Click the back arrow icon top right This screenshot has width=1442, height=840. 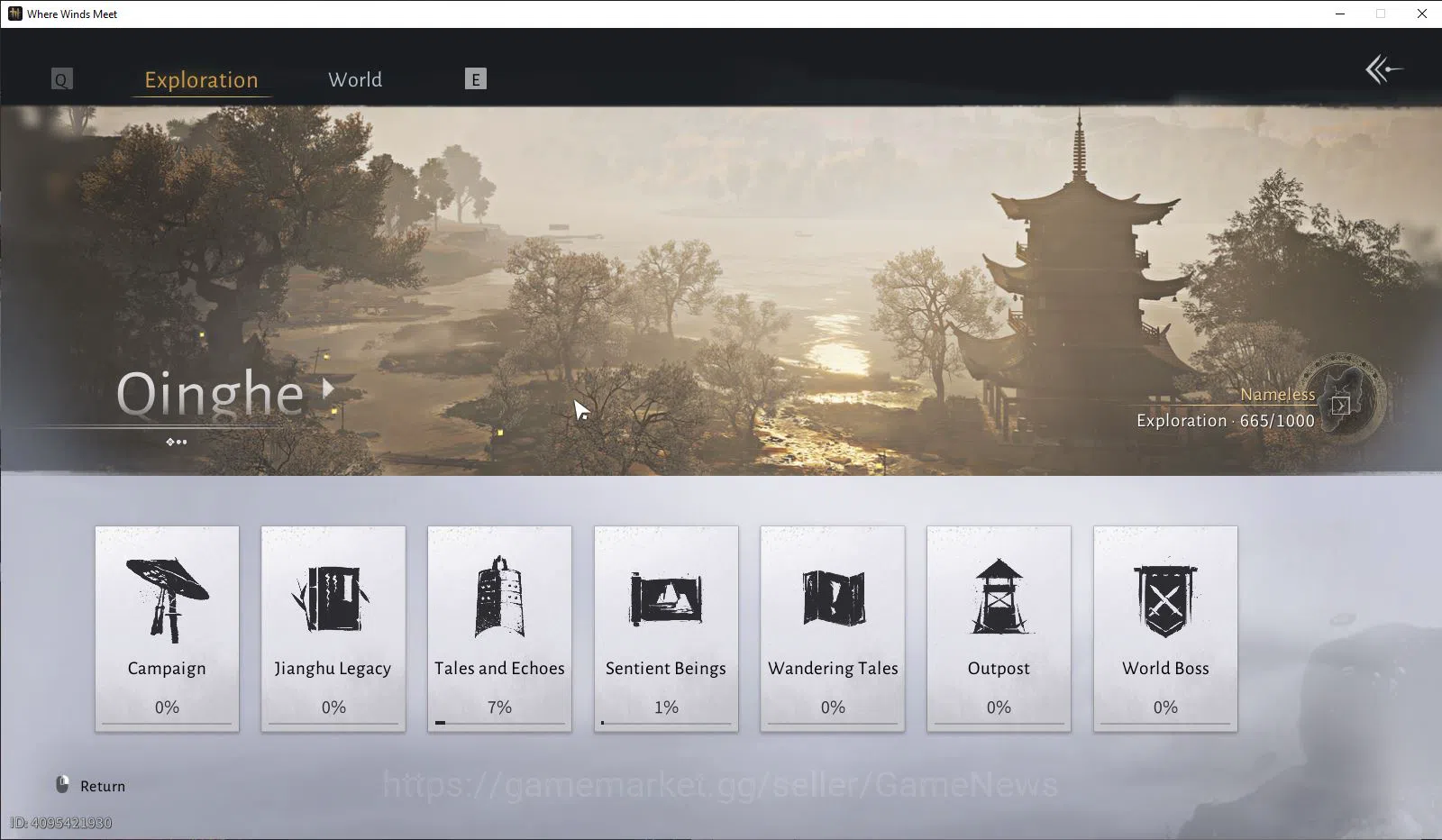(x=1383, y=69)
